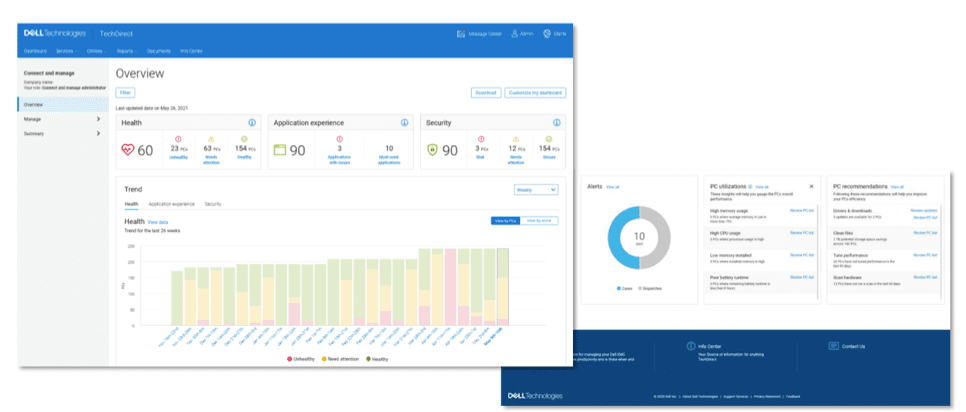
Task: Switch chart to View by score
Action: (x=540, y=220)
